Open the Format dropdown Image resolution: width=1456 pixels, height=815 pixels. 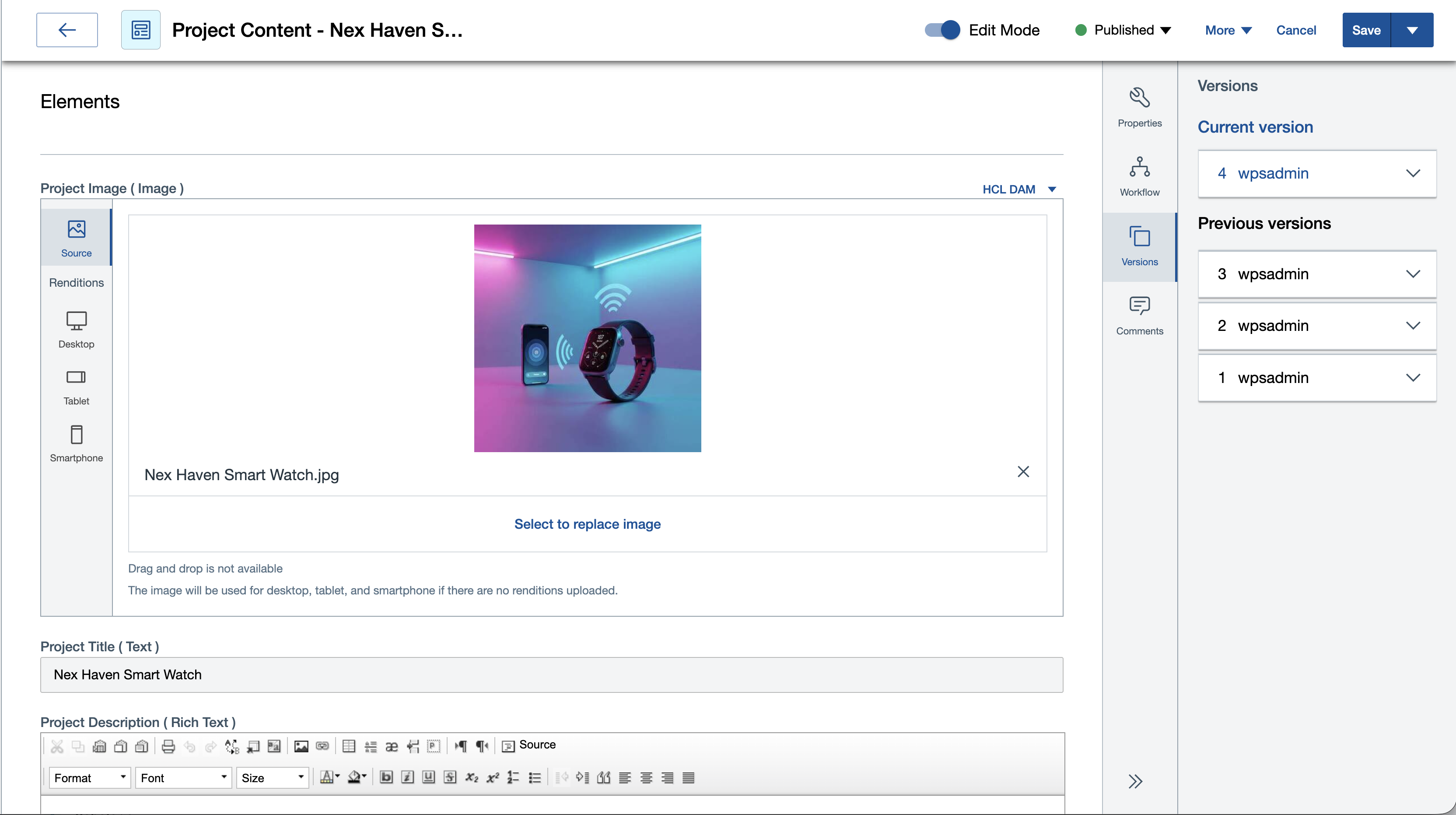point(90,778)
